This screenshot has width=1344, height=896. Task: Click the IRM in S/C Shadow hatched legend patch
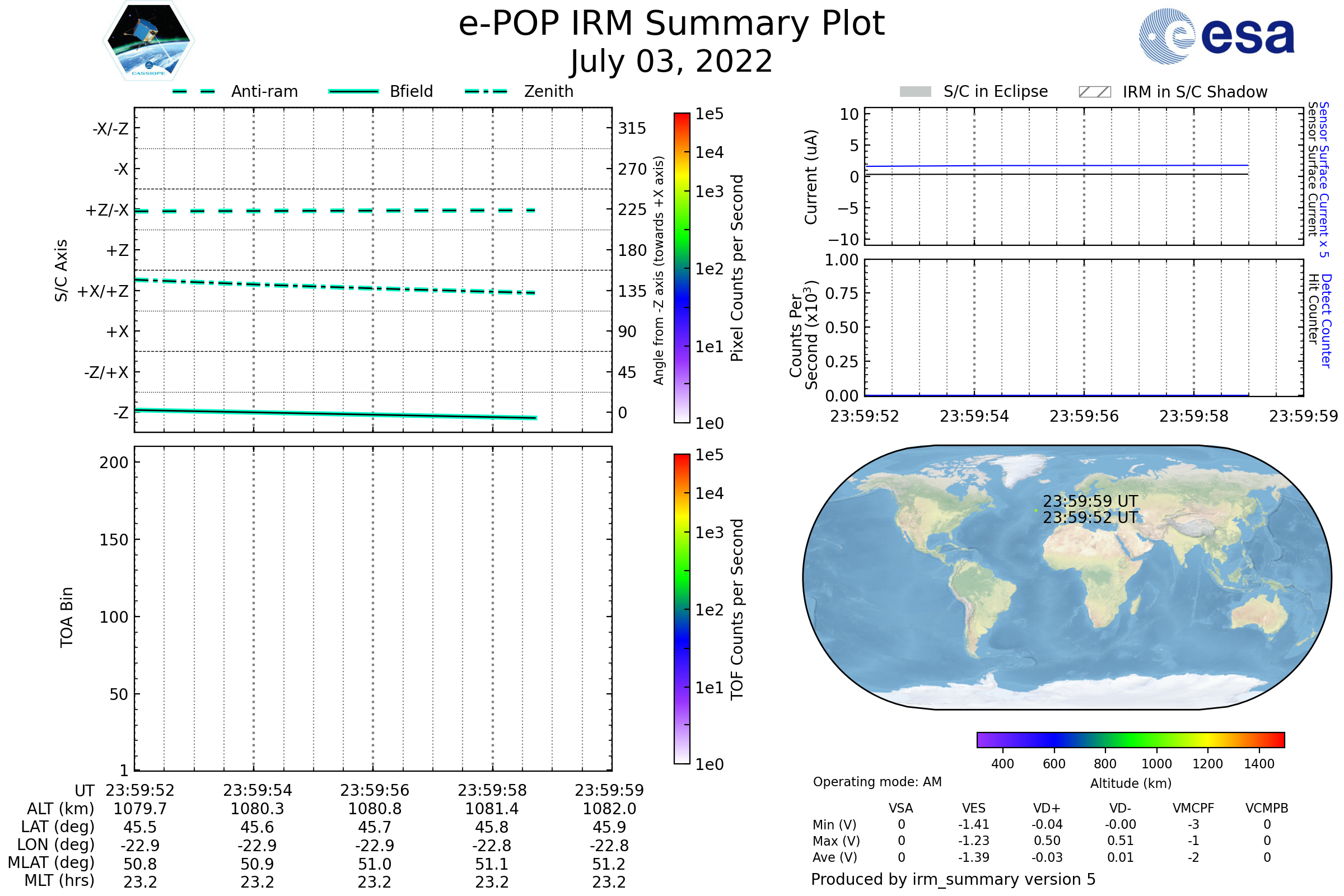[1094, 92]
